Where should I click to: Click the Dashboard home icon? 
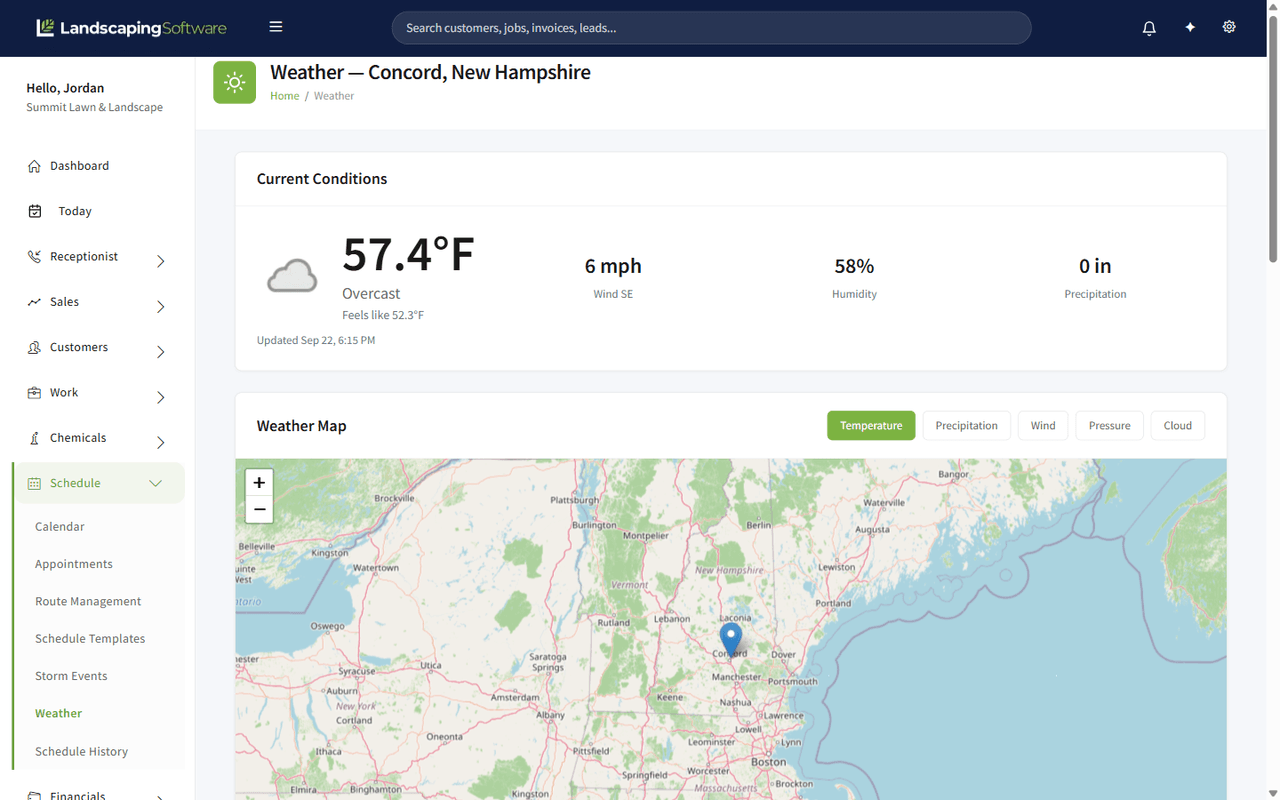coord(34,166)
